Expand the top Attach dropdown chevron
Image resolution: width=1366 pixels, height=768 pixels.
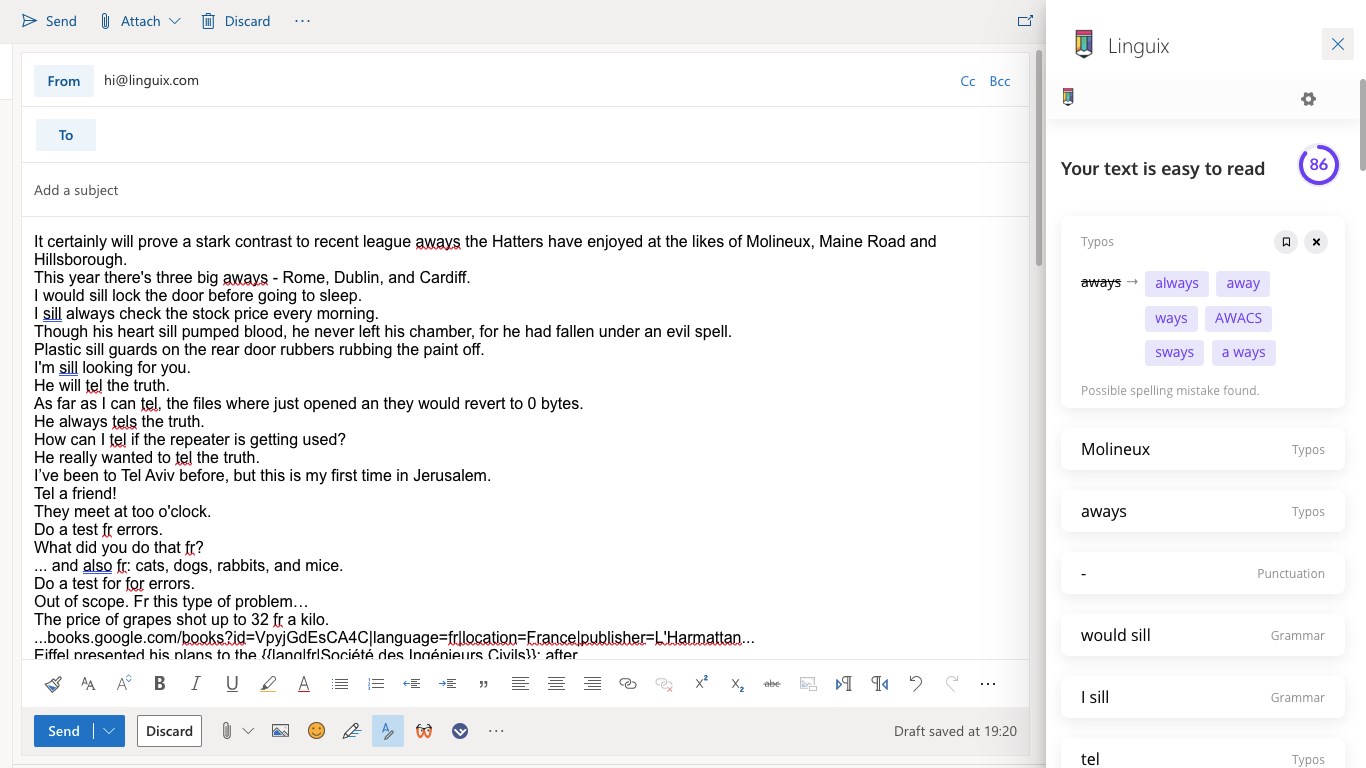tap(175, 21)
